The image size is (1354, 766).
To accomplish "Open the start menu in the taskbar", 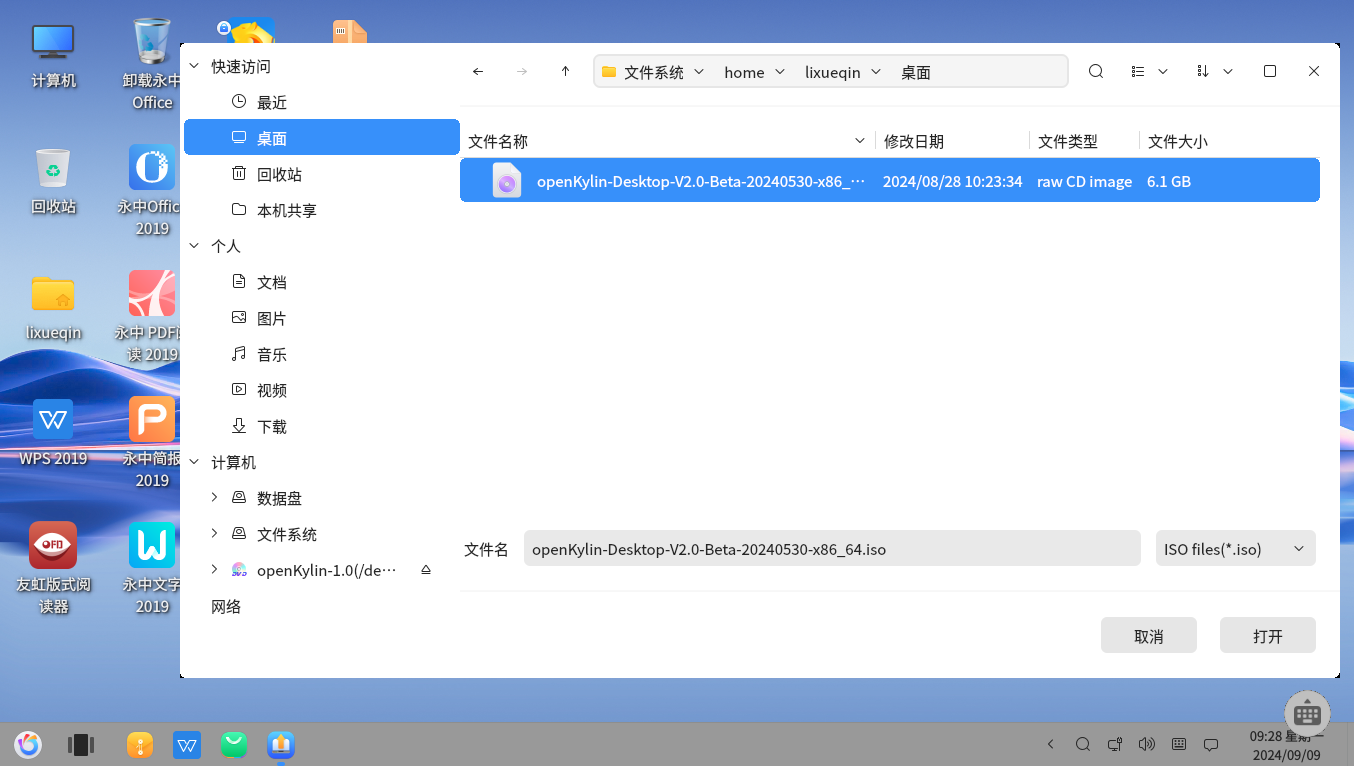I will point(28,744).
